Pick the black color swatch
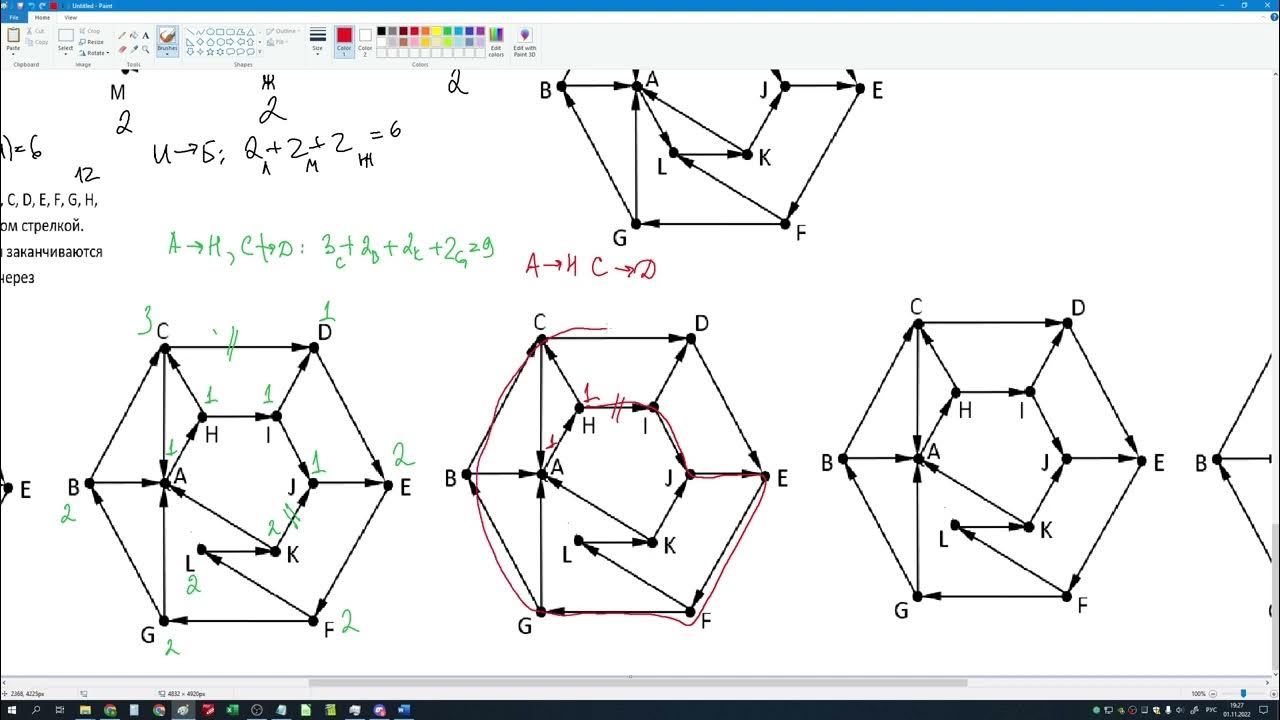 coord(382,31)
